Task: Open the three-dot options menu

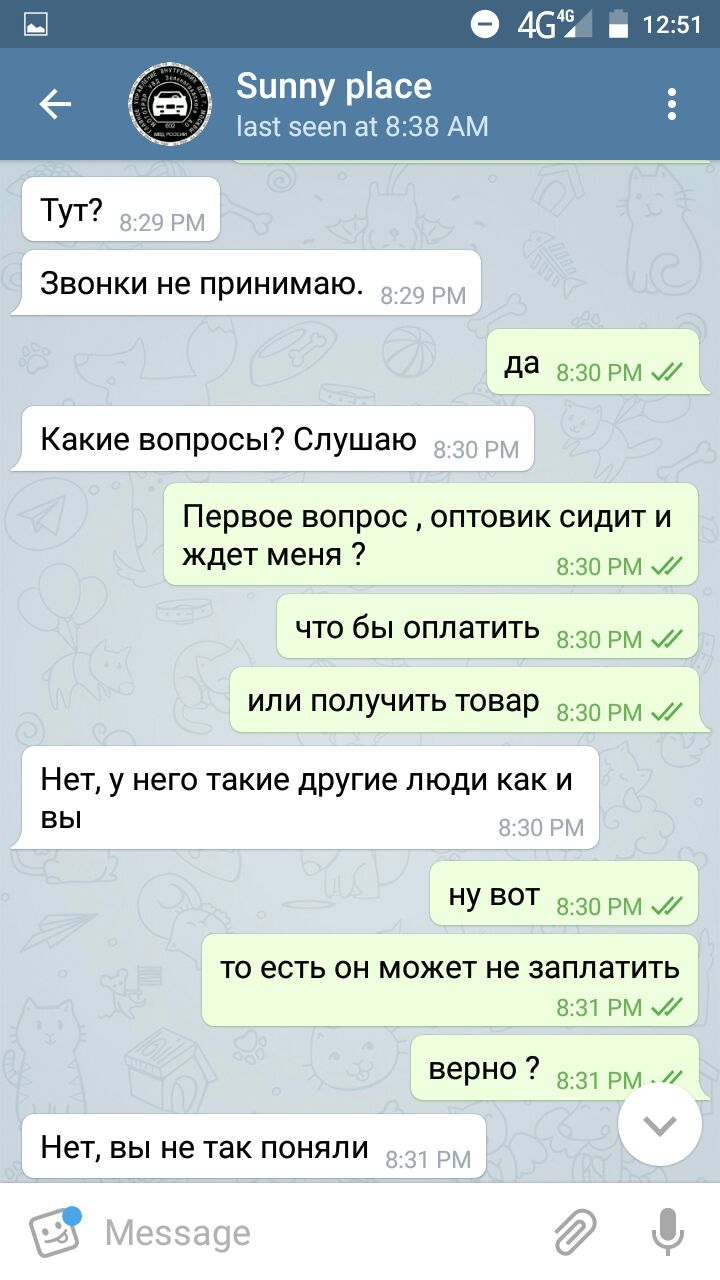Action: (x=672, y=104)
